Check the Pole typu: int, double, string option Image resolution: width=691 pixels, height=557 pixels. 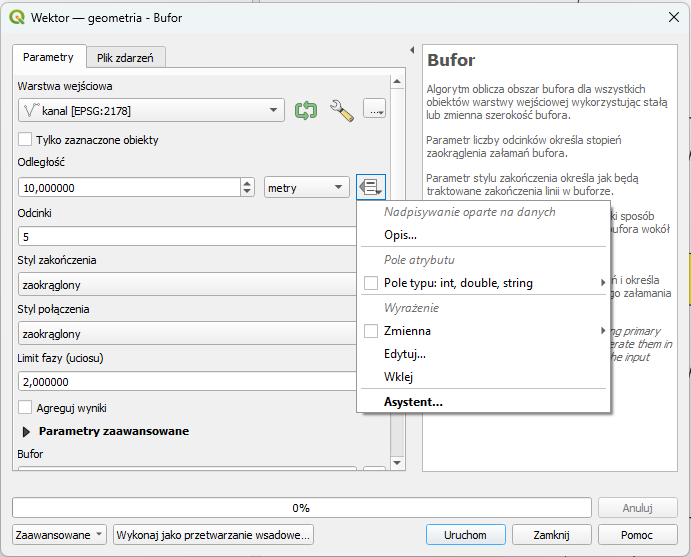coord(371,283)
